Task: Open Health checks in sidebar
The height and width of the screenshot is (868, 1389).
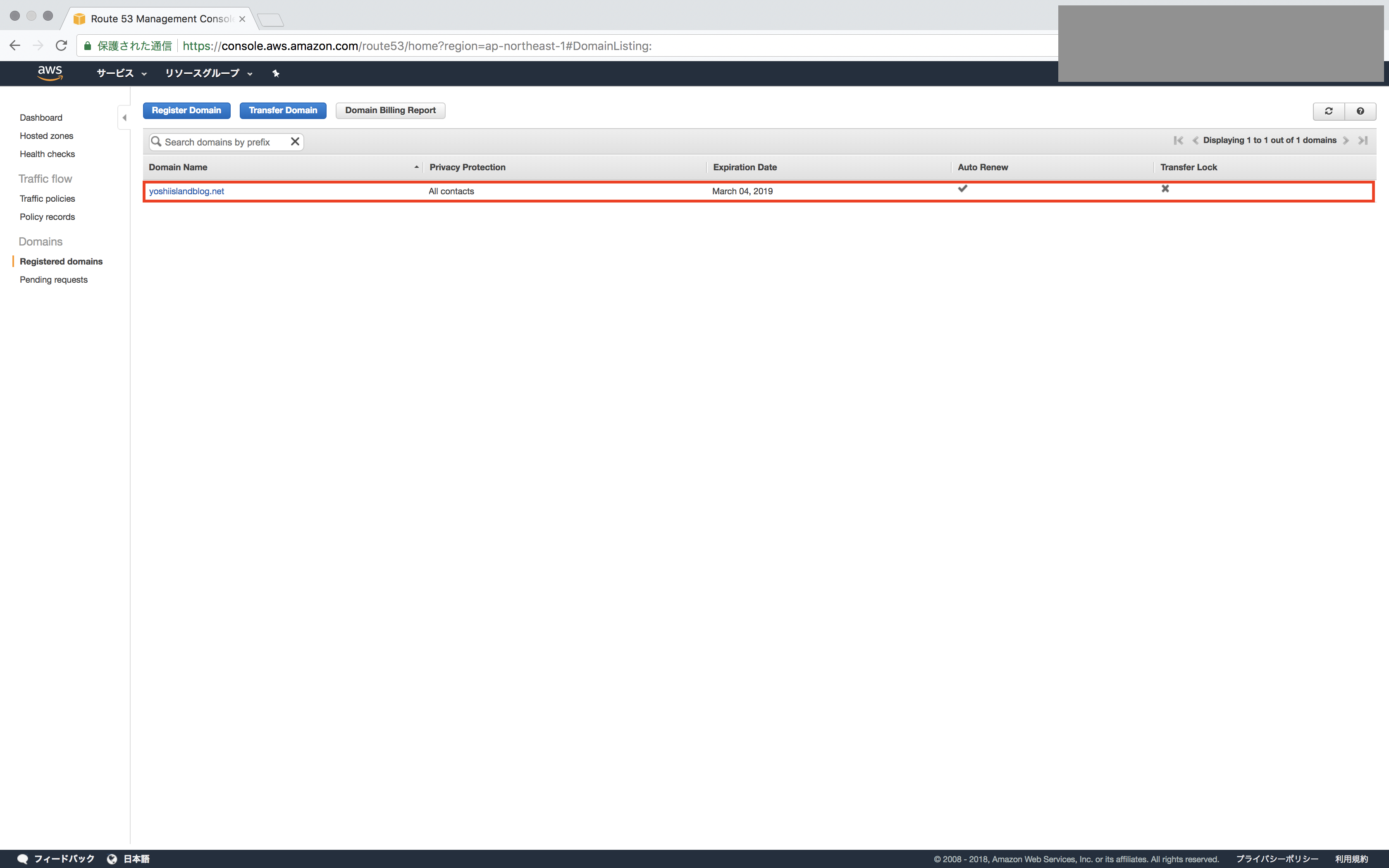Action: [x=47, y=154]
